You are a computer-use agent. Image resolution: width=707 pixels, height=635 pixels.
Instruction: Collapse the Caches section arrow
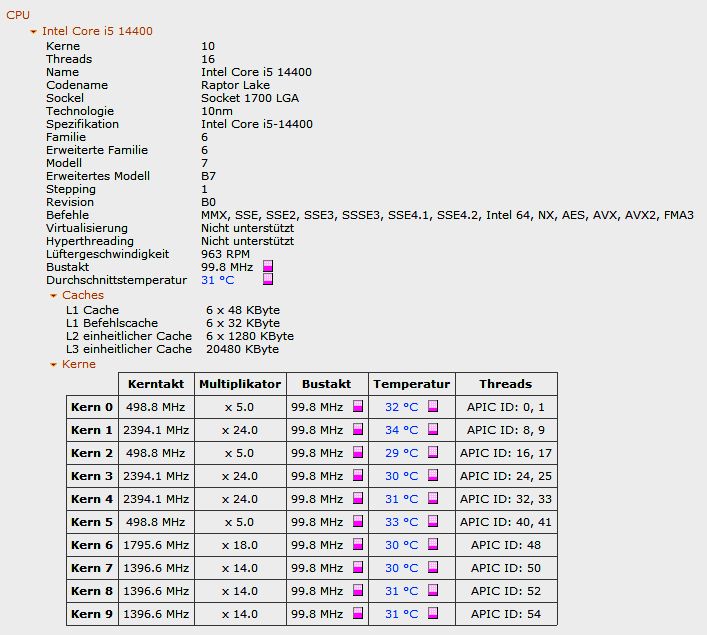53,296
